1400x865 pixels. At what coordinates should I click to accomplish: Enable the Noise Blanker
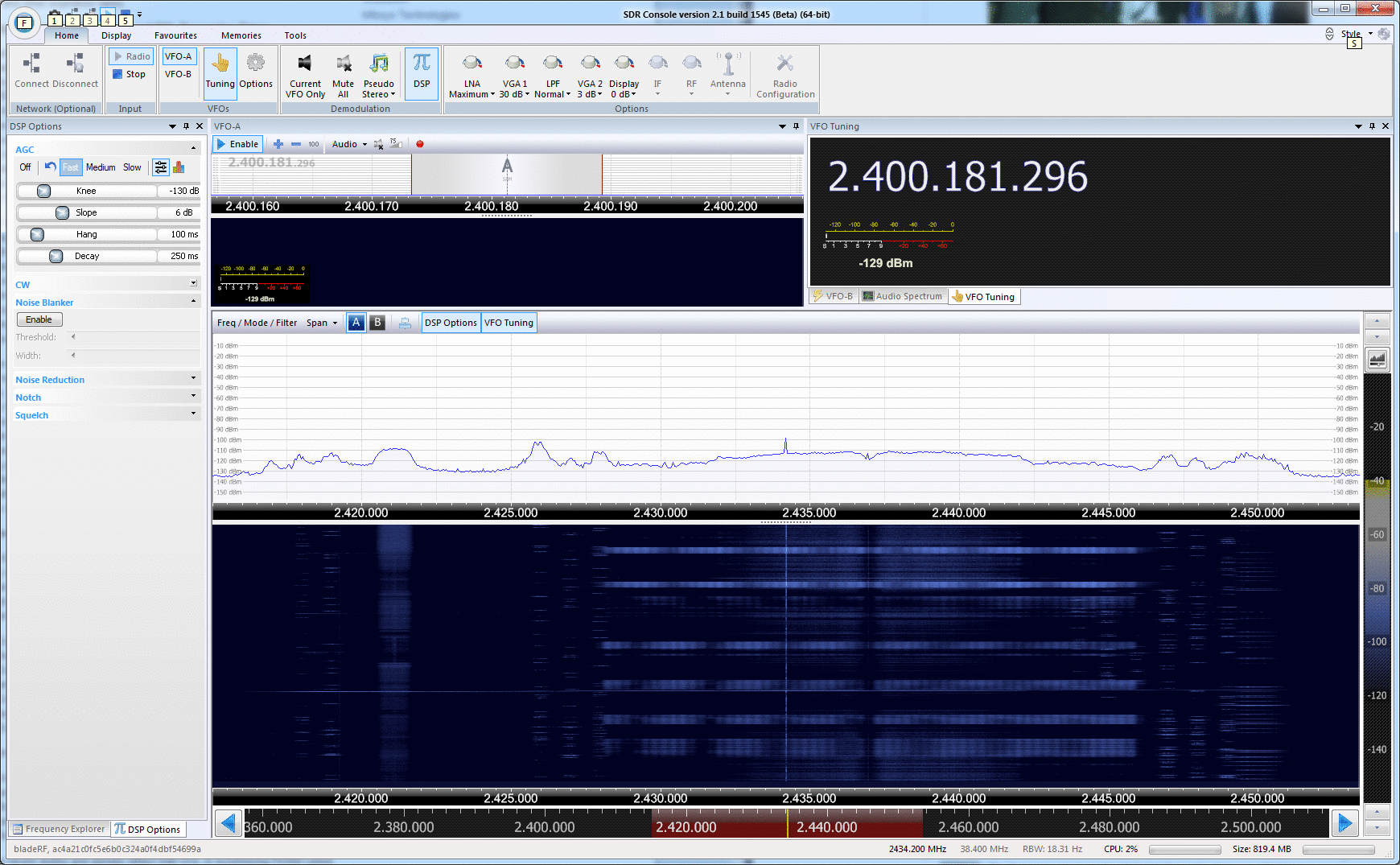(39, 319)
